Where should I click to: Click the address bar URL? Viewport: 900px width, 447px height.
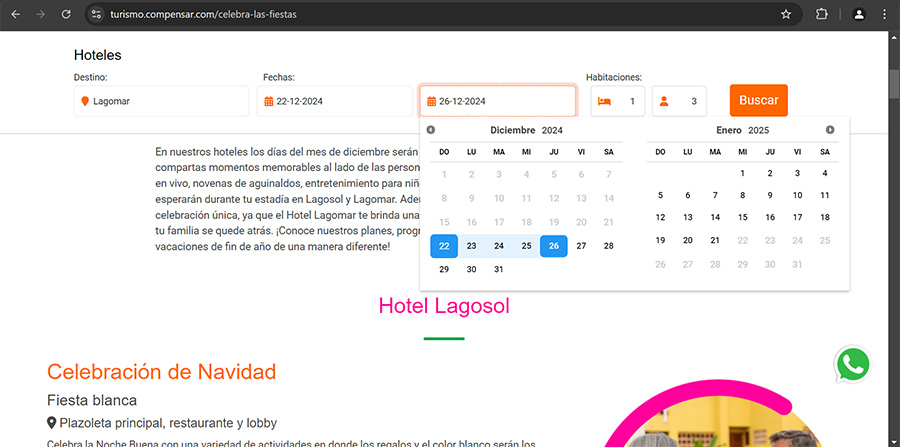pyautogui.click(x=203, y=14)
